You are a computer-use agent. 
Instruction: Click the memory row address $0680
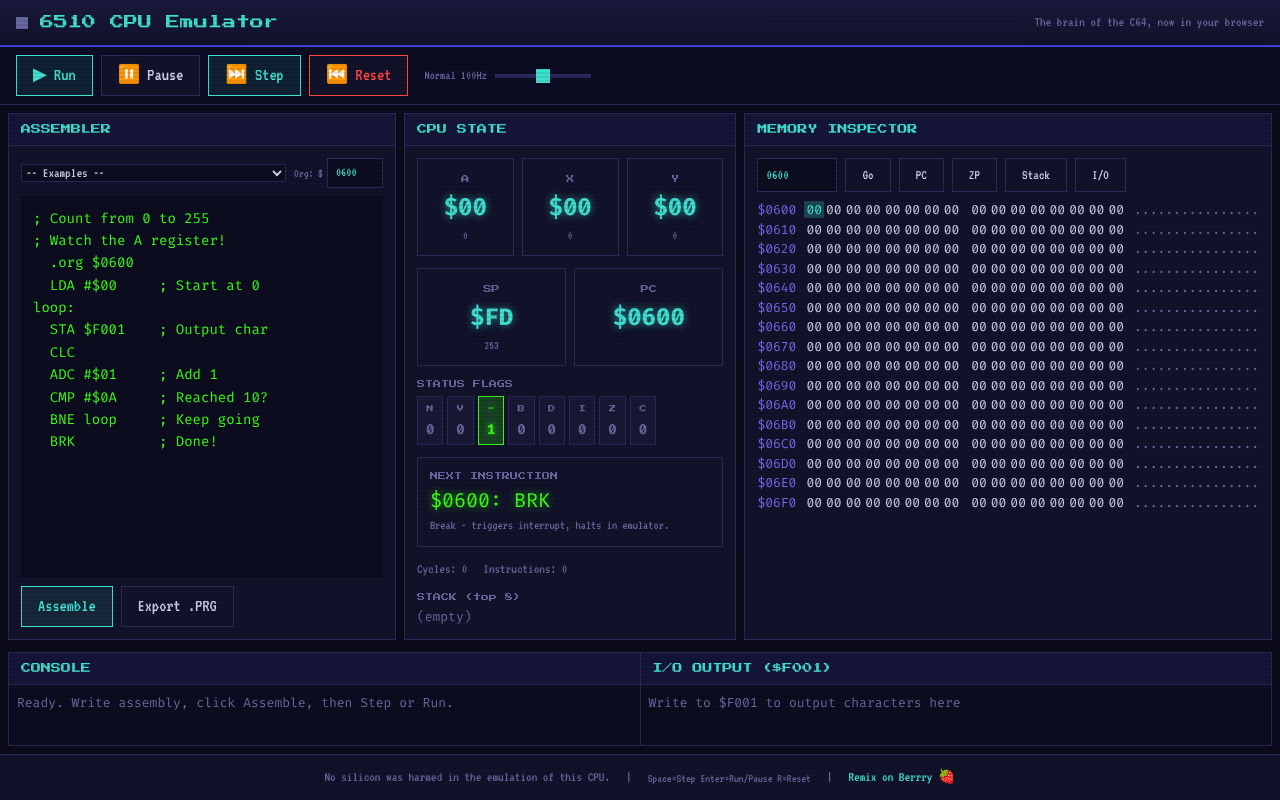(x=777, y=366)
